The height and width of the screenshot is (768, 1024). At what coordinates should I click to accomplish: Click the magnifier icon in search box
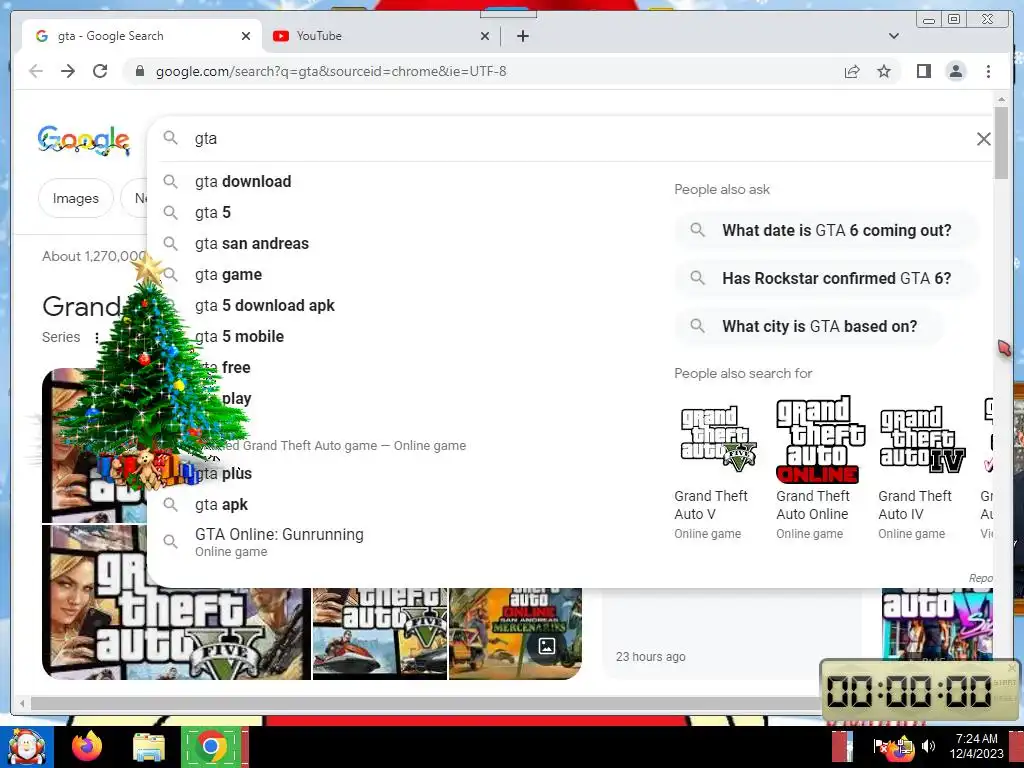pos(170,138)
